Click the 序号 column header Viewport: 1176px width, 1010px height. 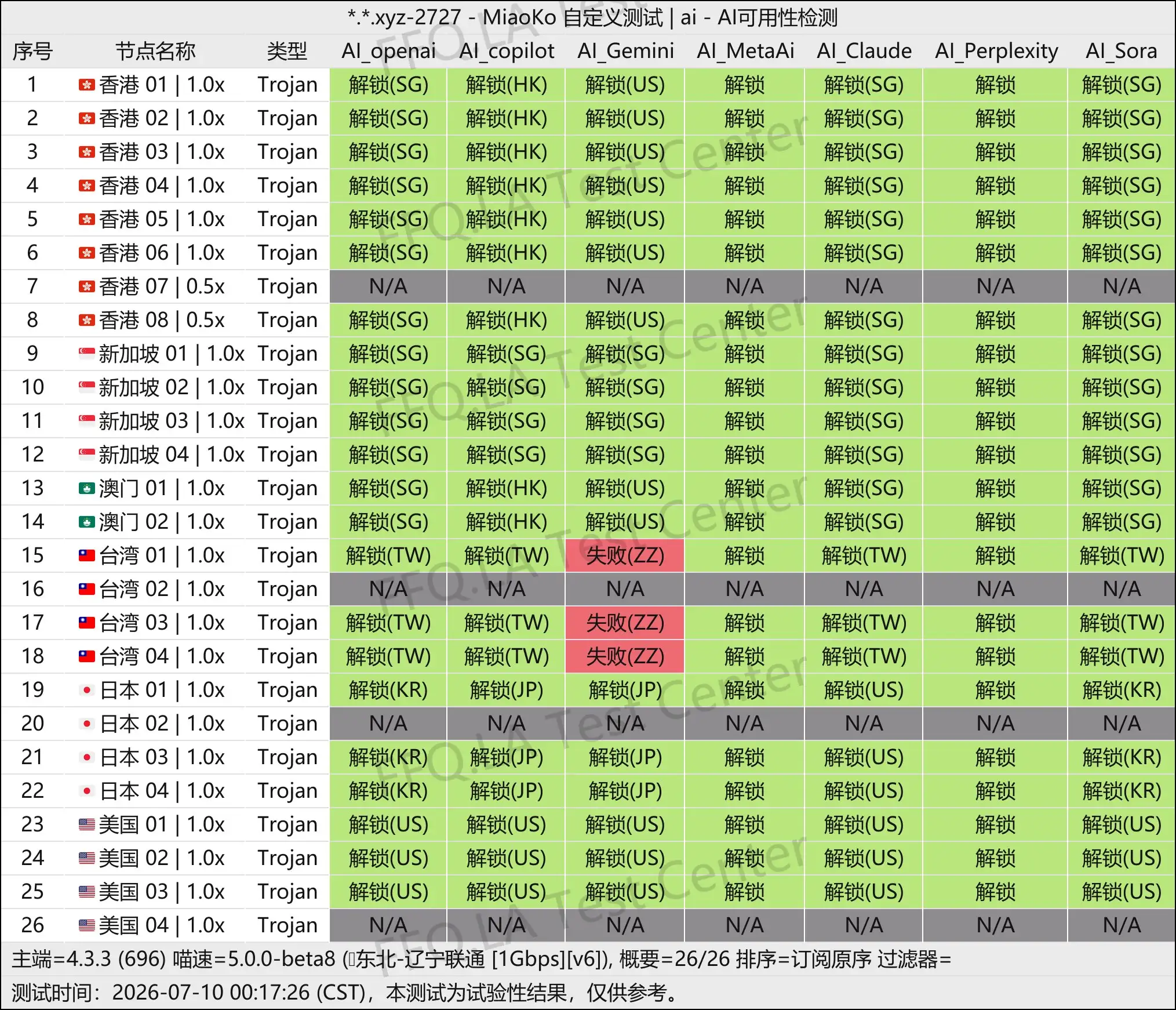(32, 51)
